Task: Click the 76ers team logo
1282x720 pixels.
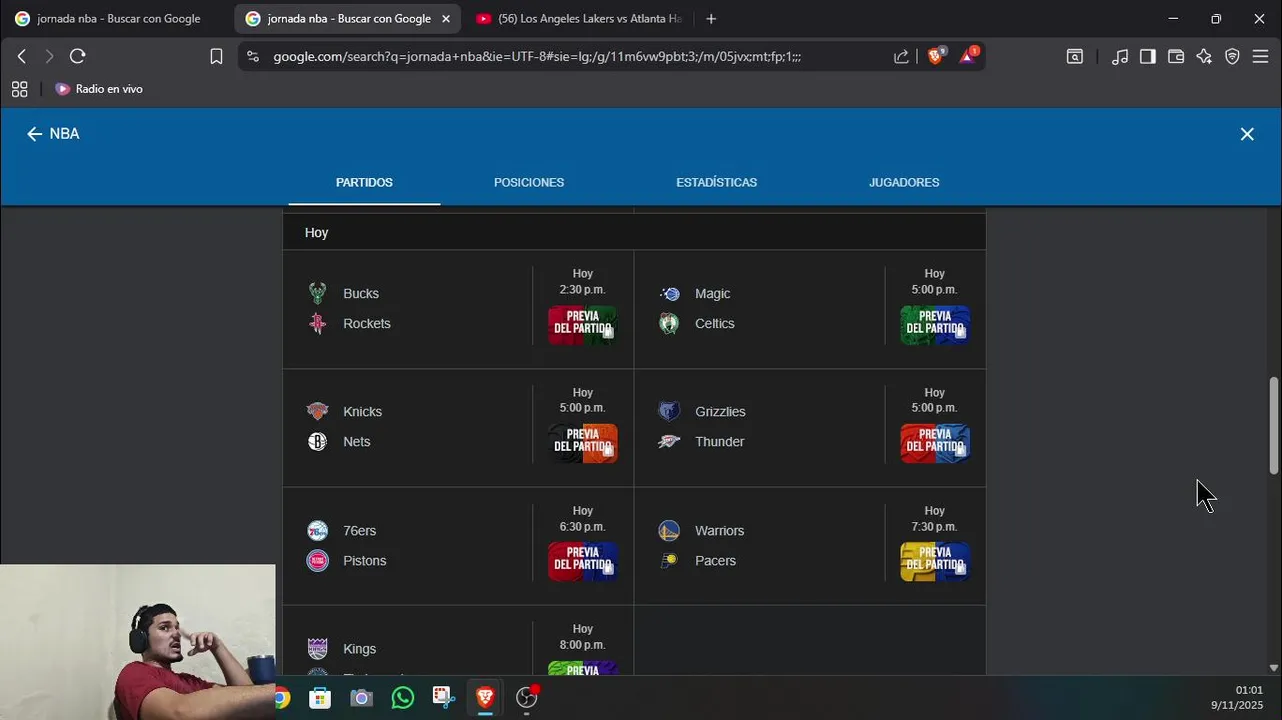Action: pyautogui.click(x=317, y=530)
